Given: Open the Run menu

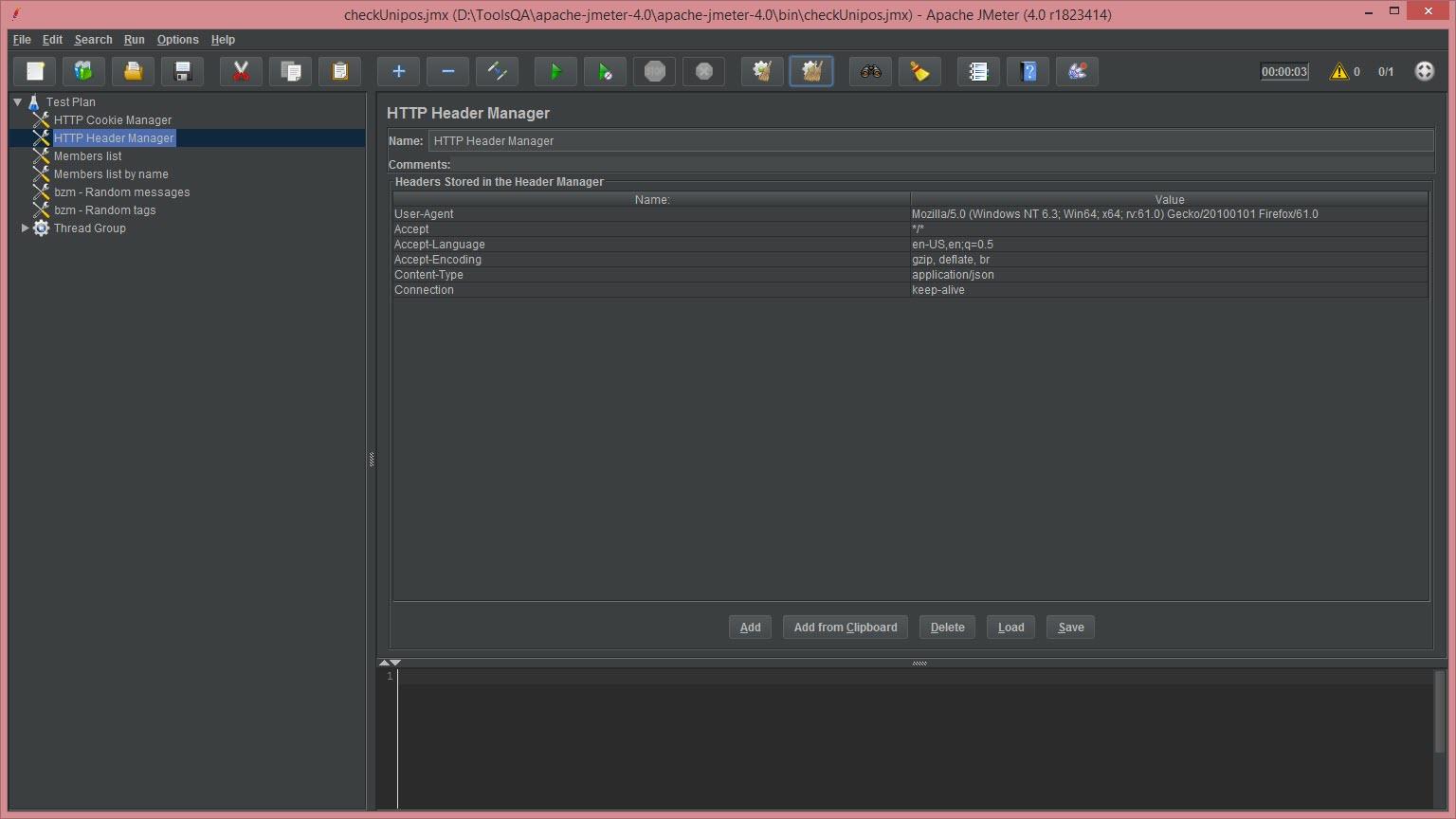Looking at the screenshot, I should pyautogui.click(x=134, y=40).
